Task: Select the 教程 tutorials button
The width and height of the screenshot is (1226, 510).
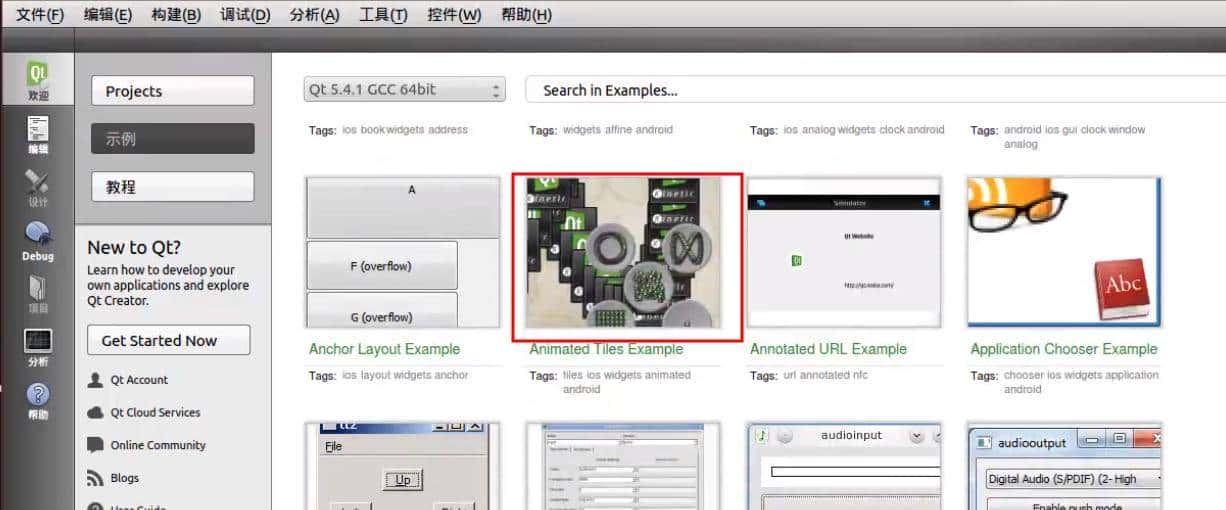Action: [x=172, y=187]
